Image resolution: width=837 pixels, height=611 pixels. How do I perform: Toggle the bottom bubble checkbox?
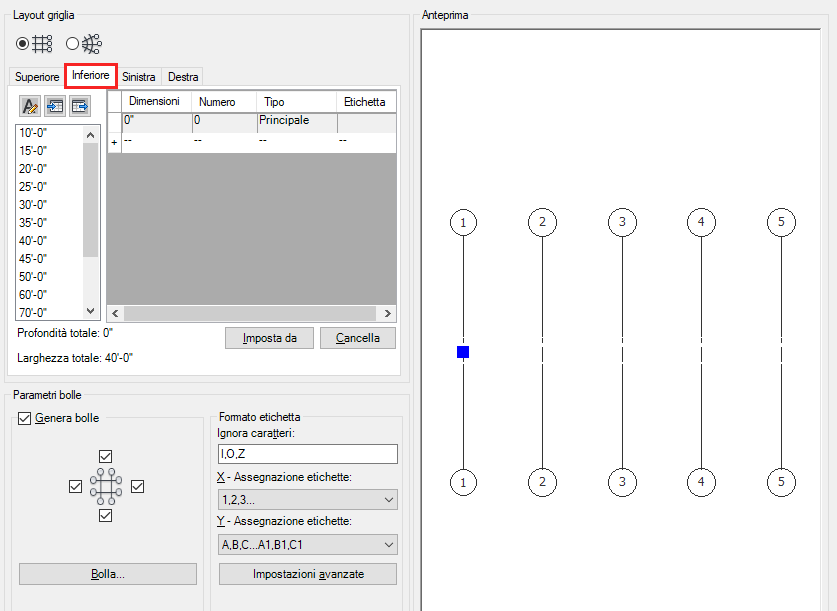point(106,515)
